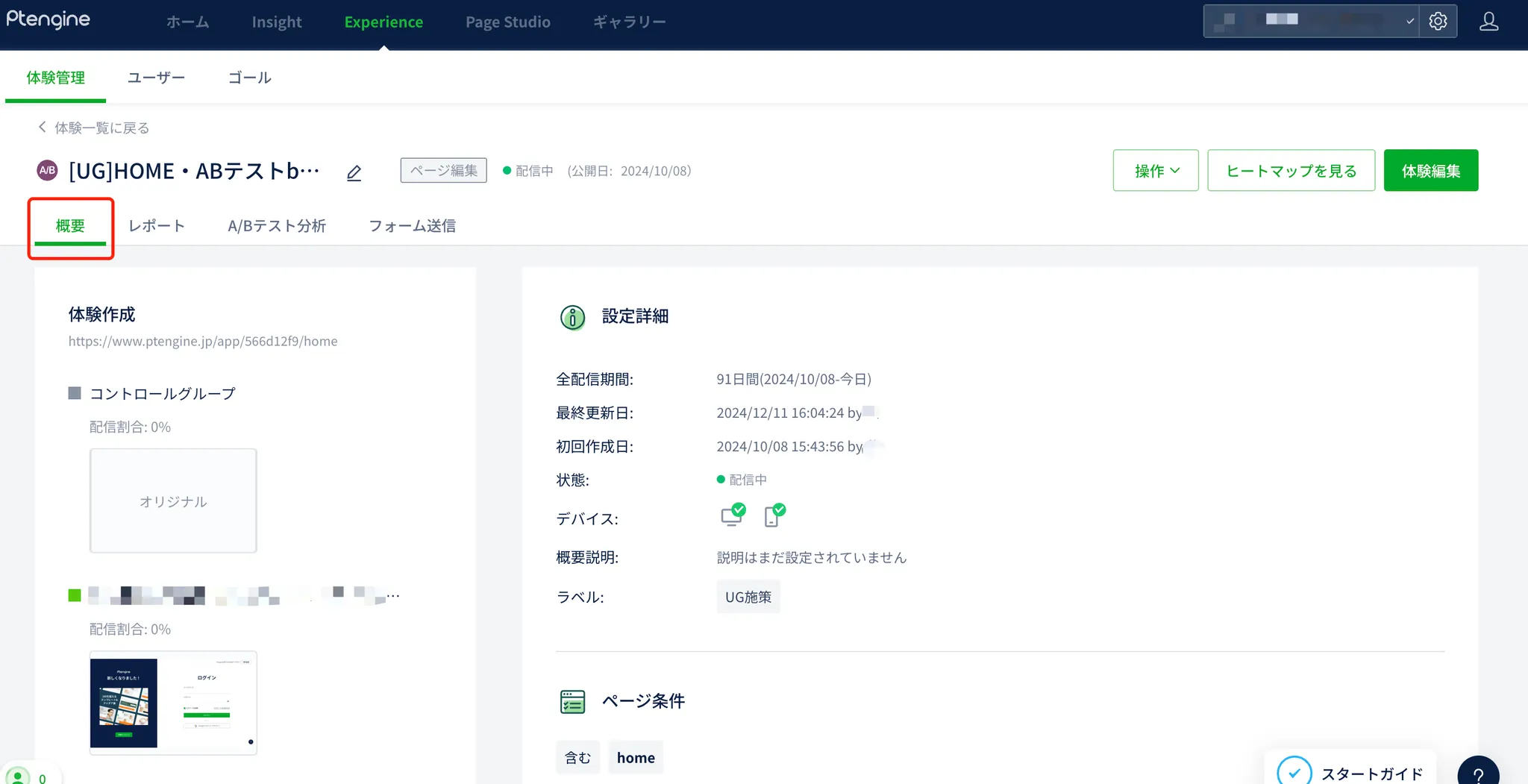Viewport: 1528px width, 784px height.
Task: Expand the 操作 dropdown menu
Action: (x=1155, y=171)
